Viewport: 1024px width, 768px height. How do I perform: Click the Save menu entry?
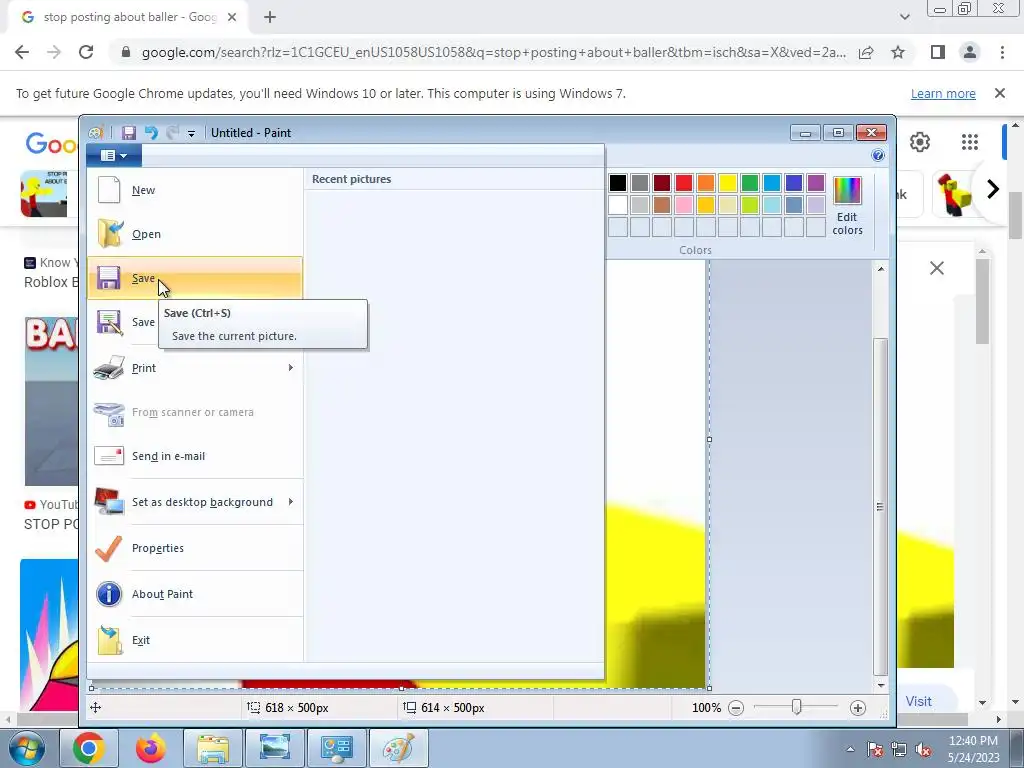coord(195,278)
